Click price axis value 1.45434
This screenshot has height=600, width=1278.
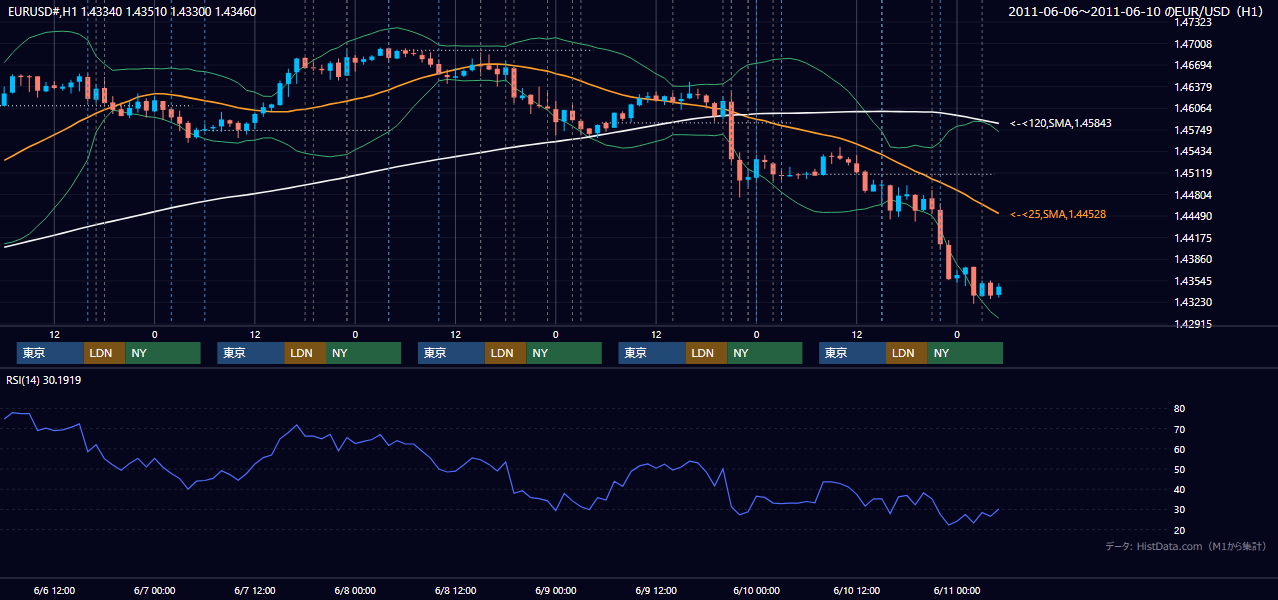[x=1193, y=151]
